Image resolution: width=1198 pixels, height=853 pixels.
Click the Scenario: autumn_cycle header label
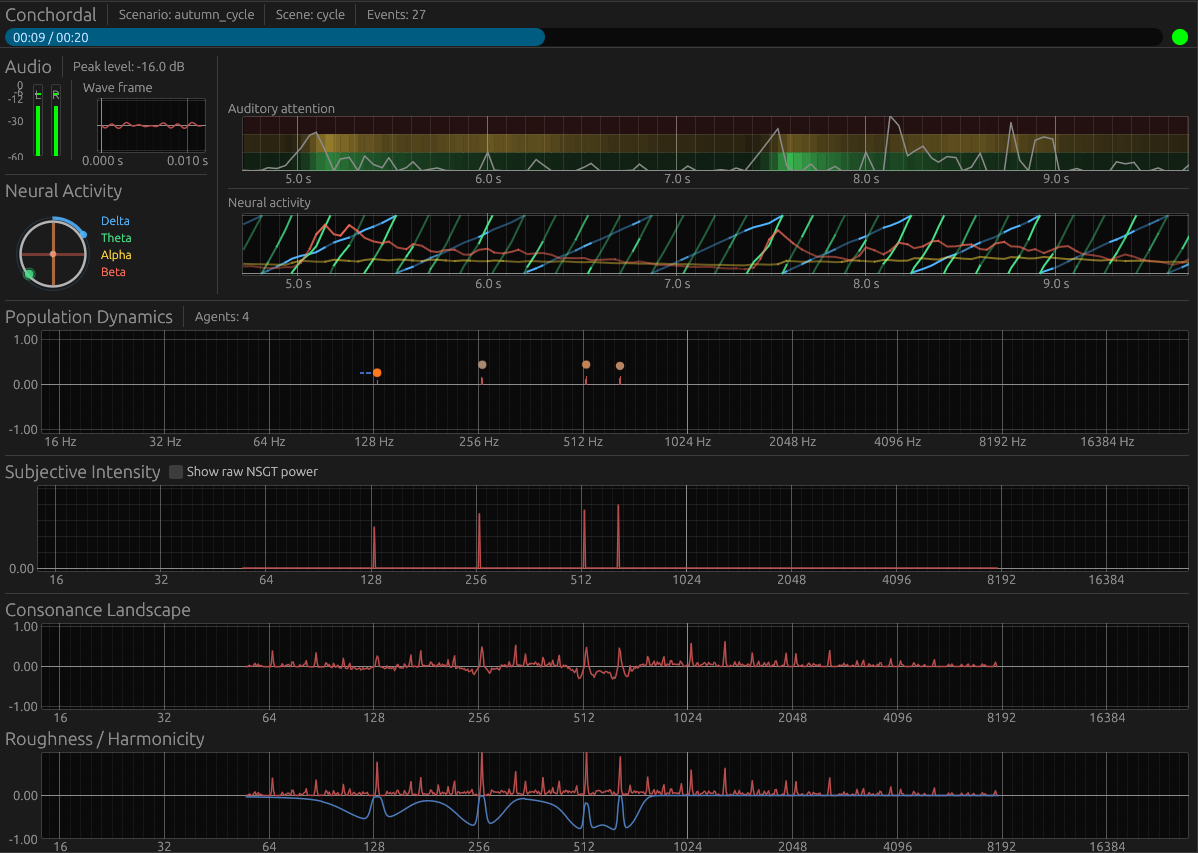click(186, 15)
